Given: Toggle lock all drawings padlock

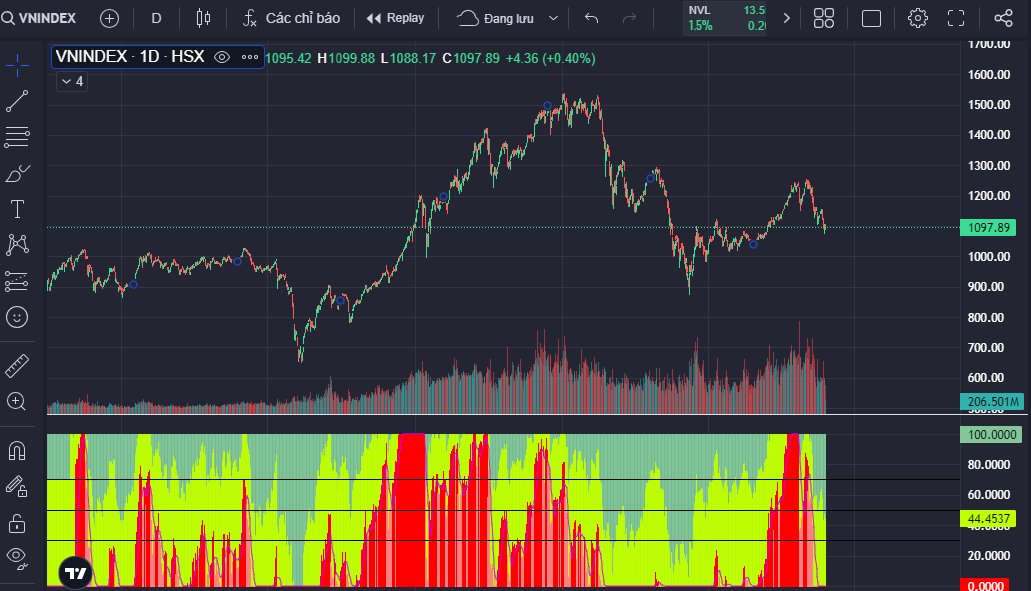Looking at the screenshot, I should click(x=17, y=523).
